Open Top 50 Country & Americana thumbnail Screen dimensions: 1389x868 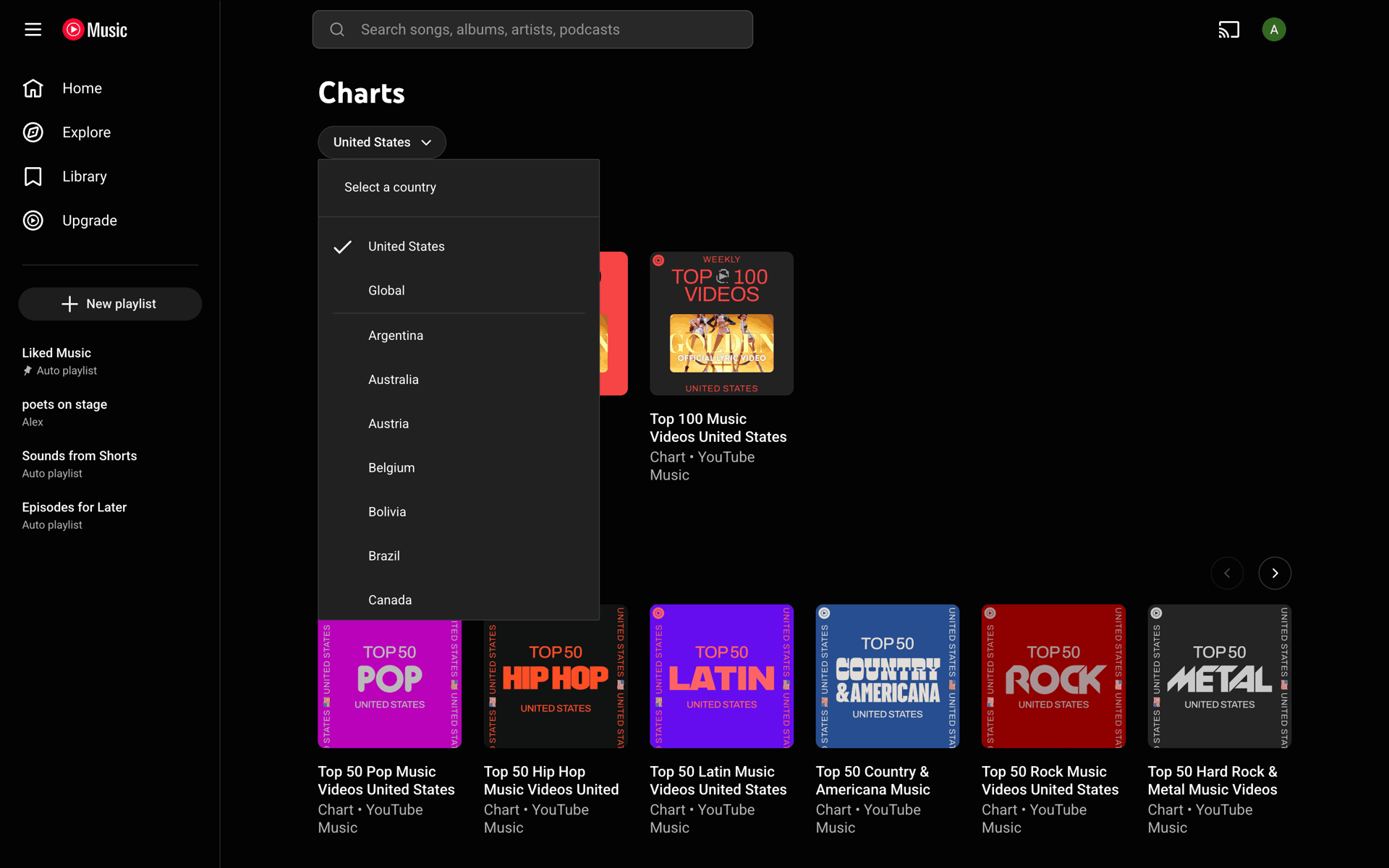pos(887,676)
